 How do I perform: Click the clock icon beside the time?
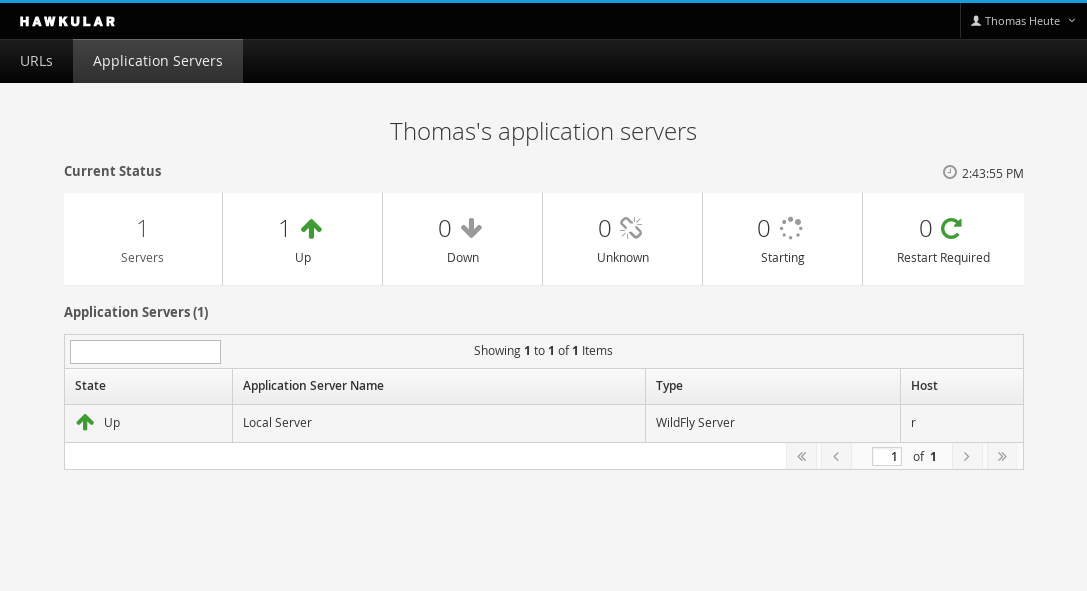tap(950, 172)
